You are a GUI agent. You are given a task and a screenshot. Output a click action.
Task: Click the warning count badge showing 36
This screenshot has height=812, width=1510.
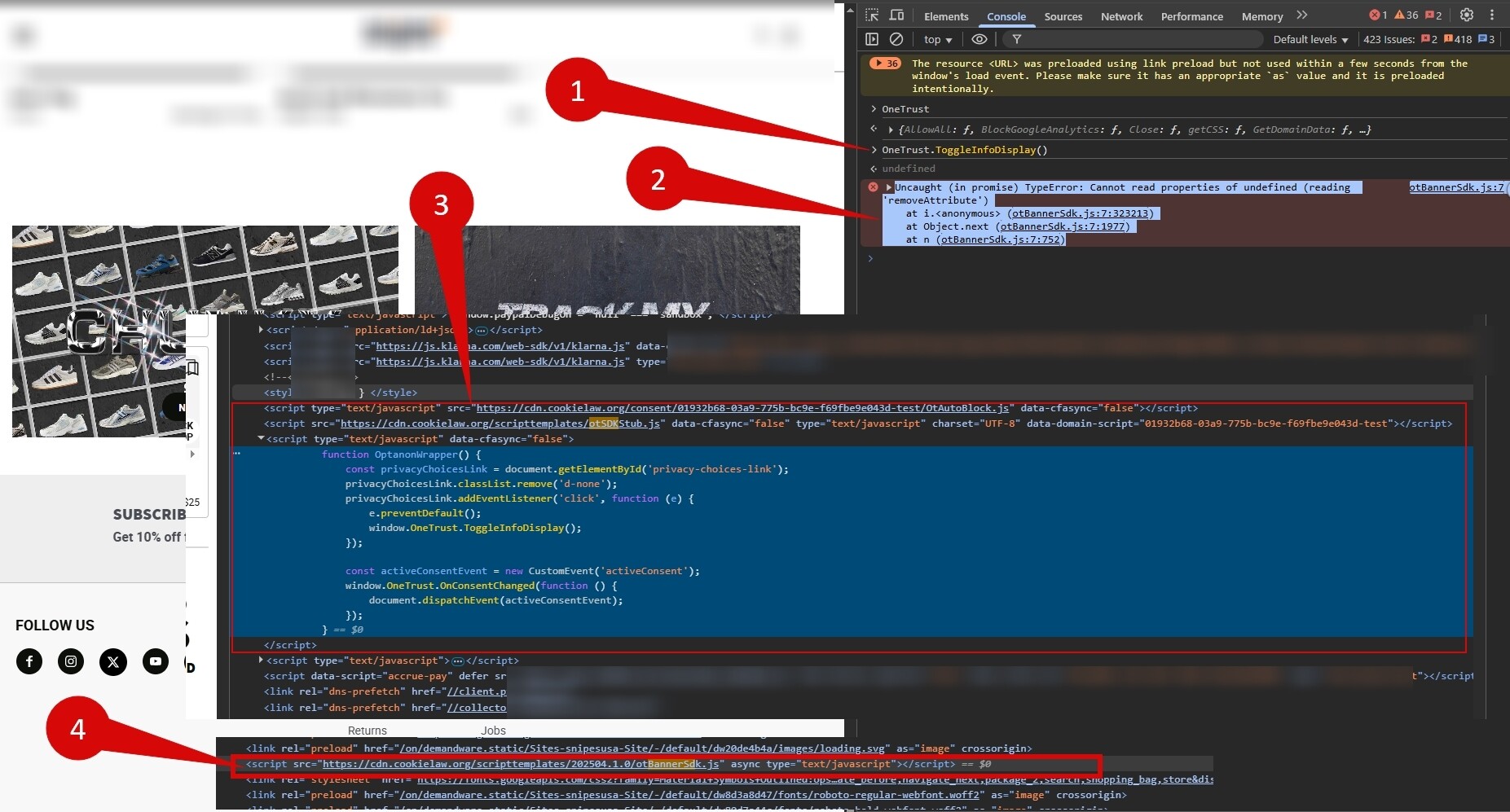pyautogui.click(x=1407, y=15)
